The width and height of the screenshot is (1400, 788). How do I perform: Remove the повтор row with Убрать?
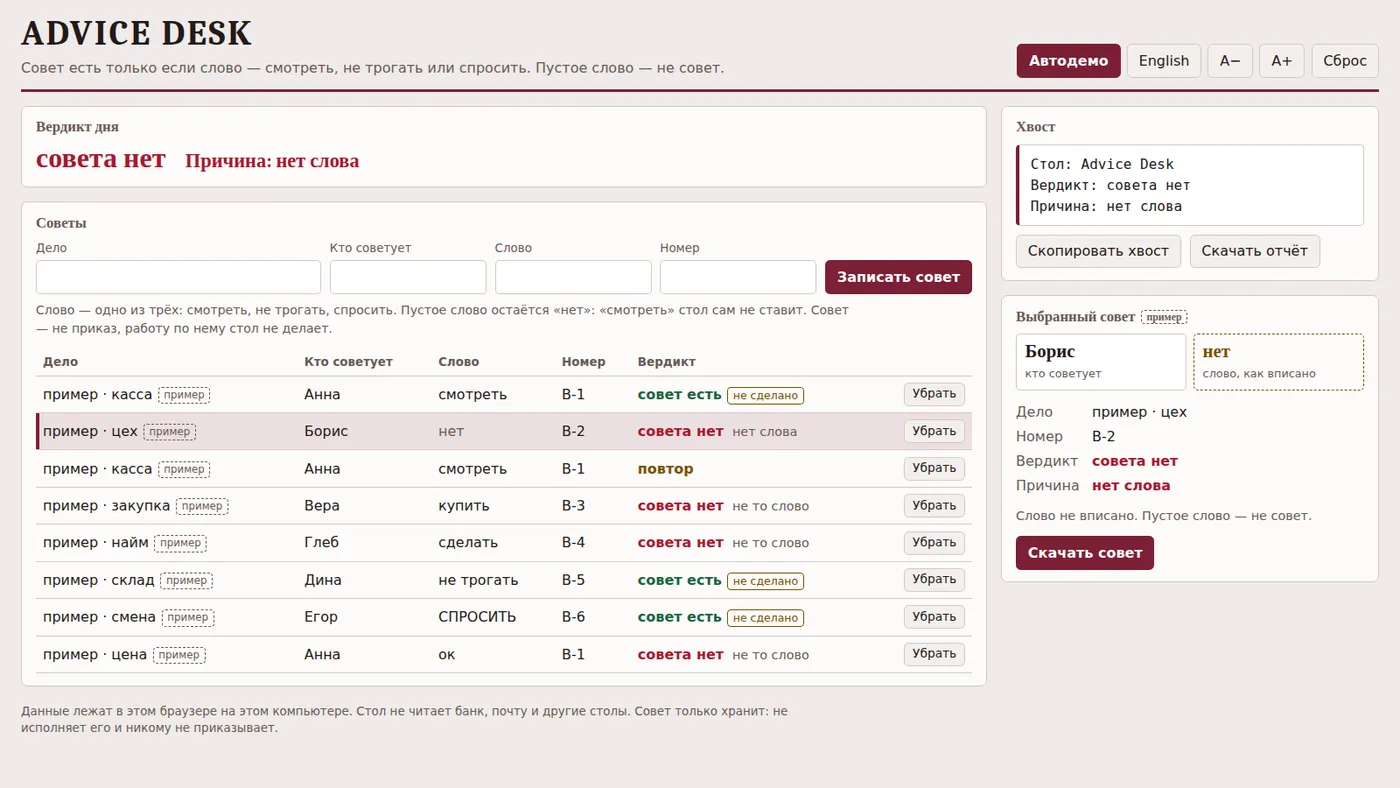[934, 468]
